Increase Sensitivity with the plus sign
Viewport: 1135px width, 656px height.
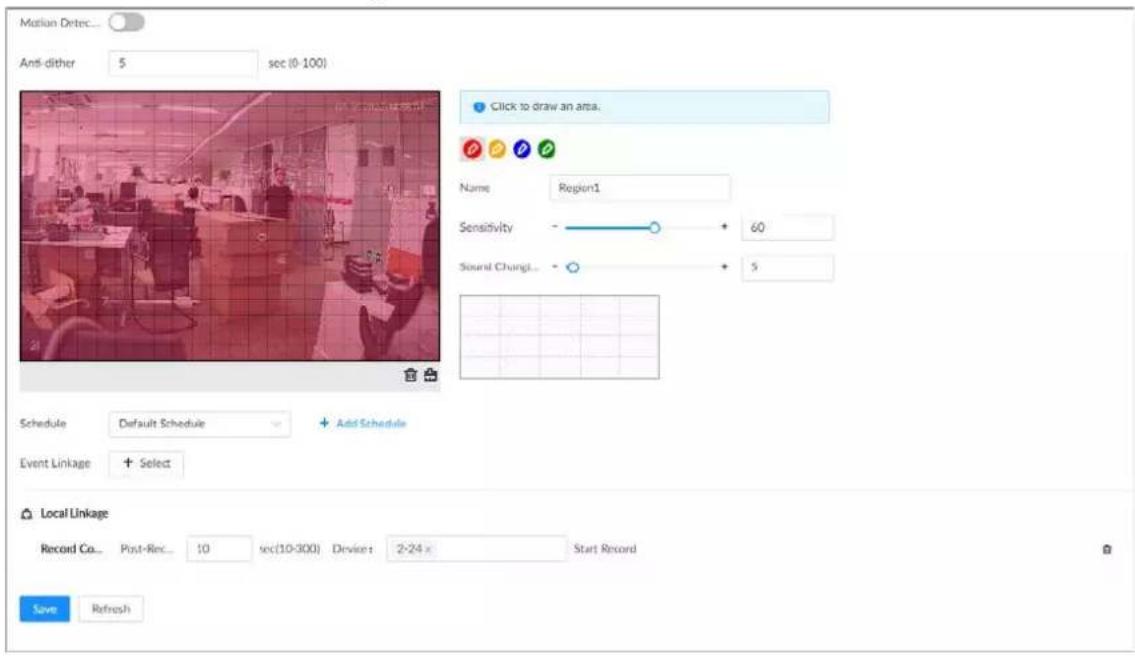coord(724,227)
